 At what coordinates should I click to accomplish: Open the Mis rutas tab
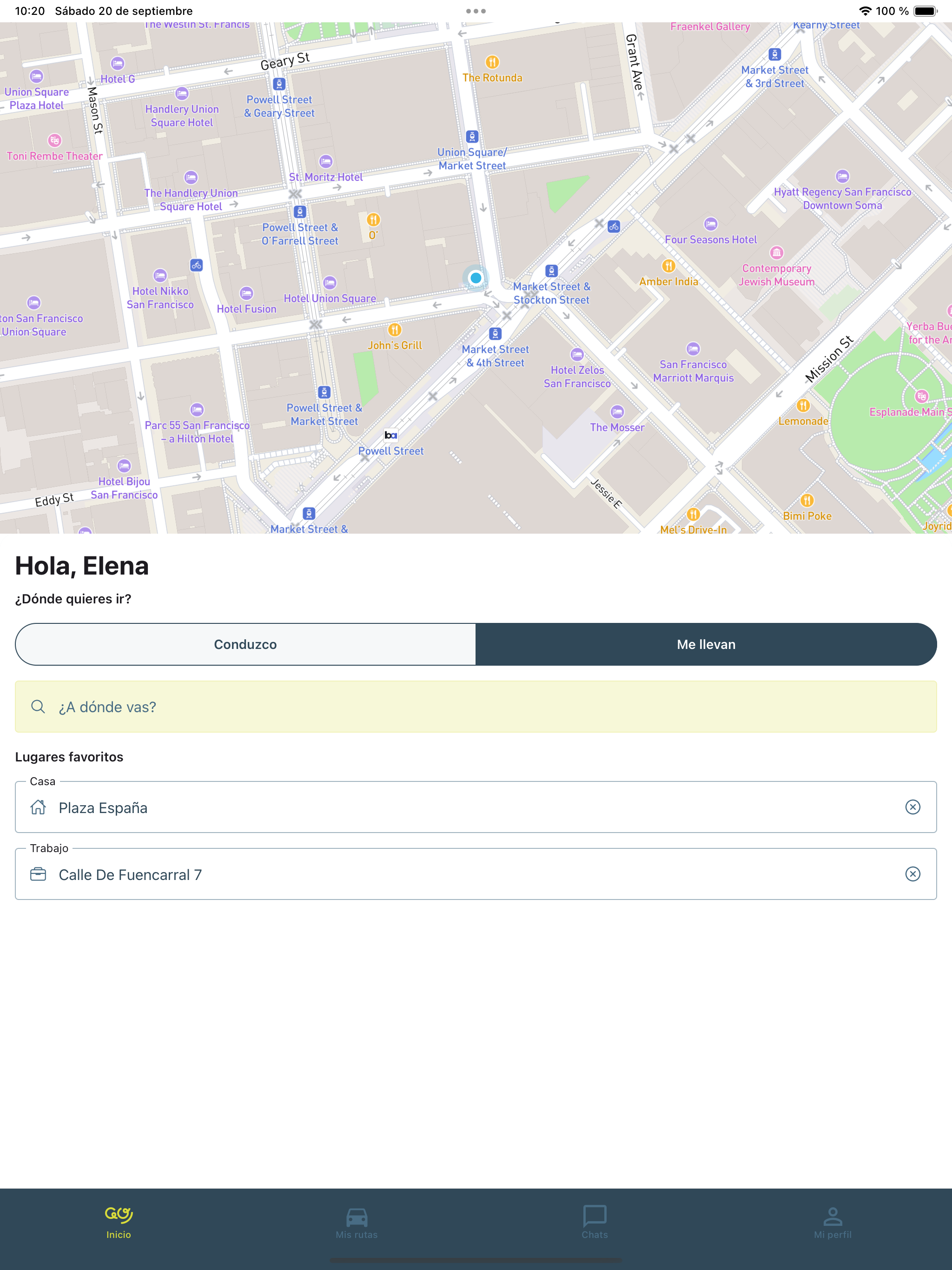(x=357, y=1223)
